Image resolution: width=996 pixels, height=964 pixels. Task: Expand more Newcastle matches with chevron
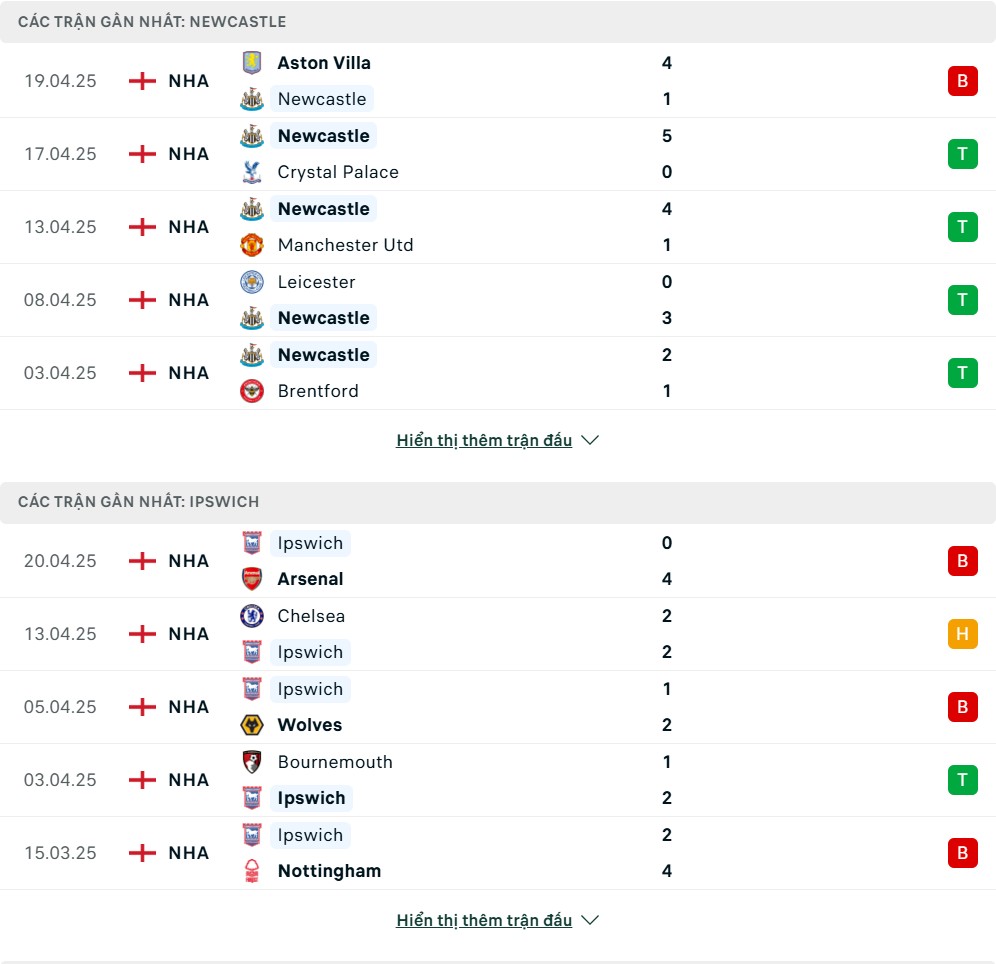coord(590,440)
